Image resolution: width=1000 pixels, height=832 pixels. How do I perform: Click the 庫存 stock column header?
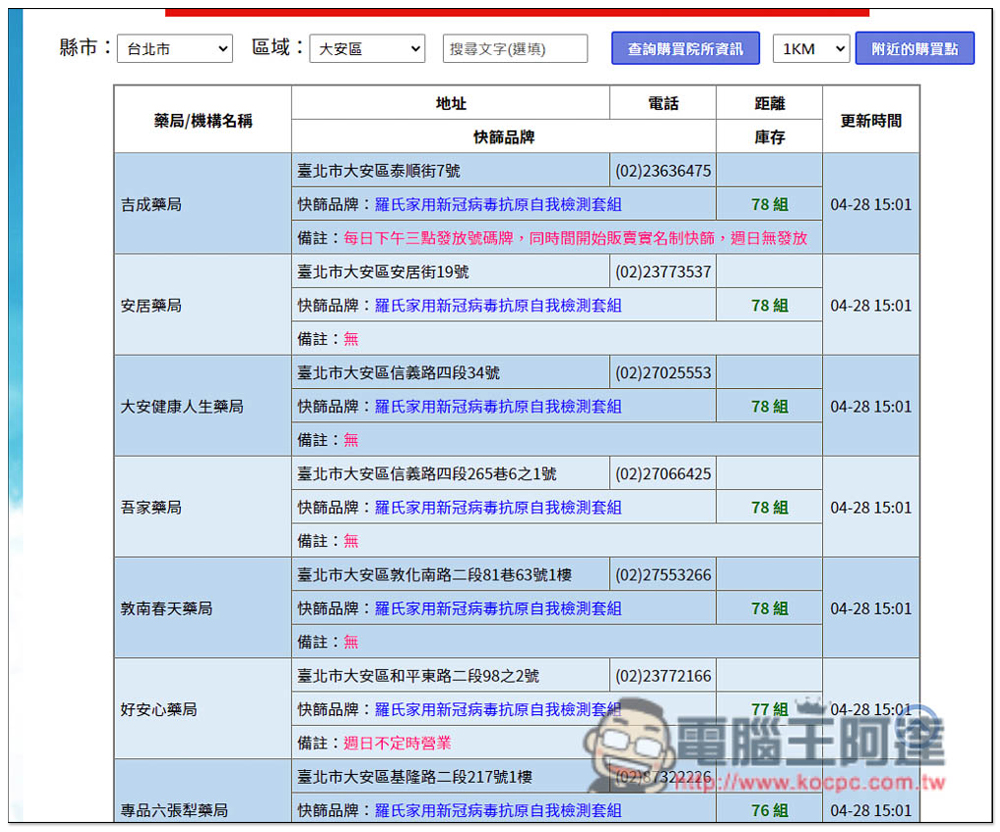[x=769, y=137]
